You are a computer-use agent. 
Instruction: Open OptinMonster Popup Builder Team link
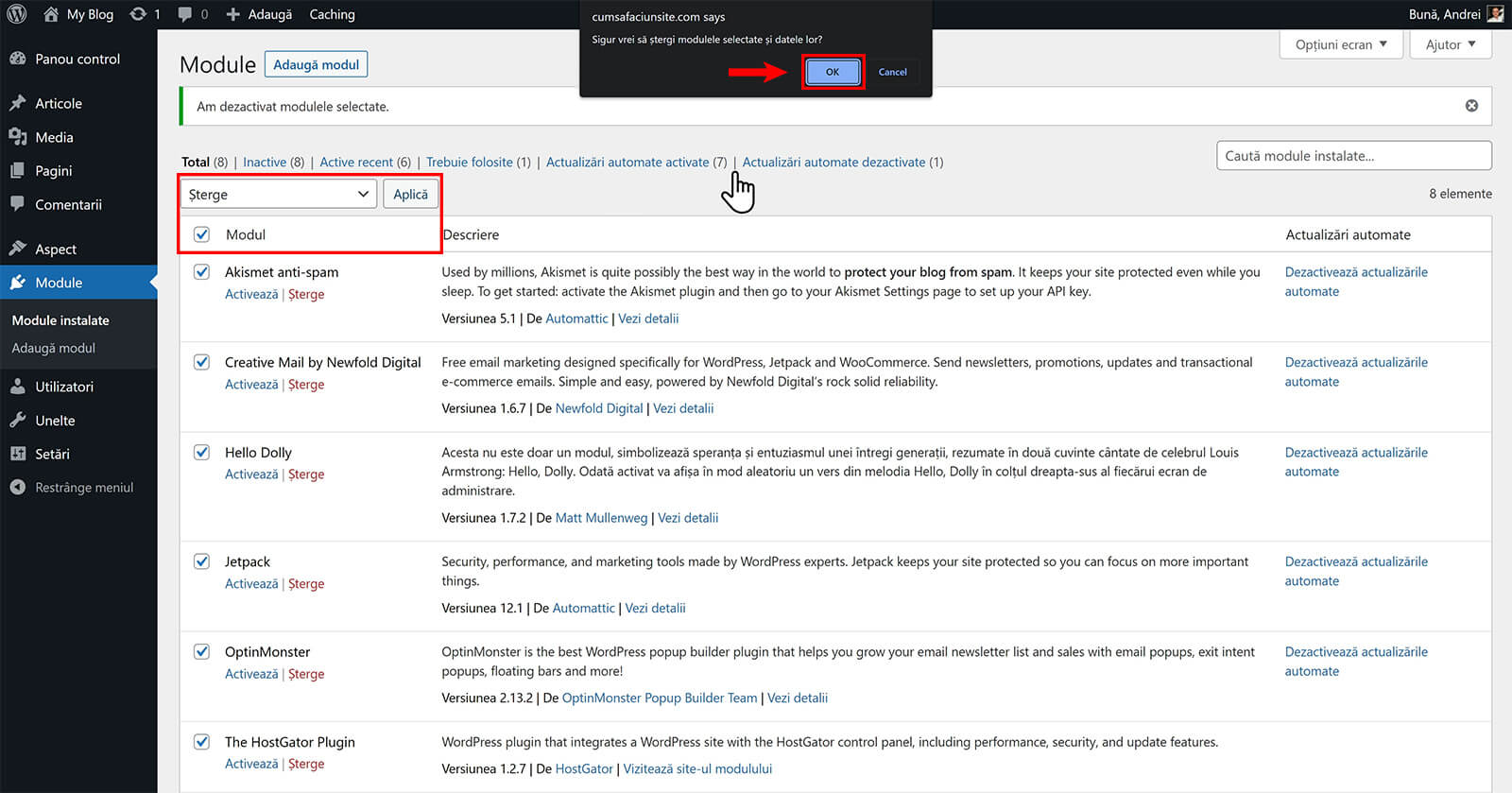(660, 698)
